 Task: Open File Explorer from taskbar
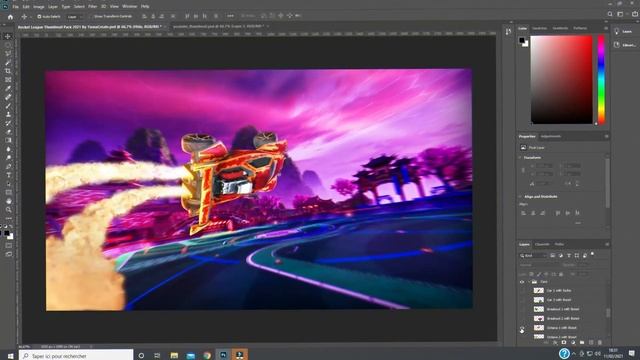[174, 356]
